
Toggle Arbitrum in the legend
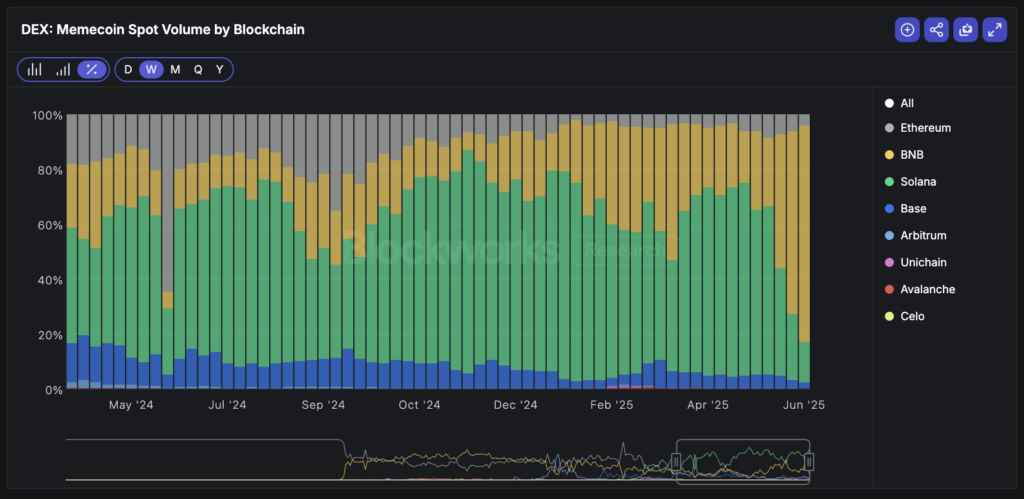click(923, 236)
